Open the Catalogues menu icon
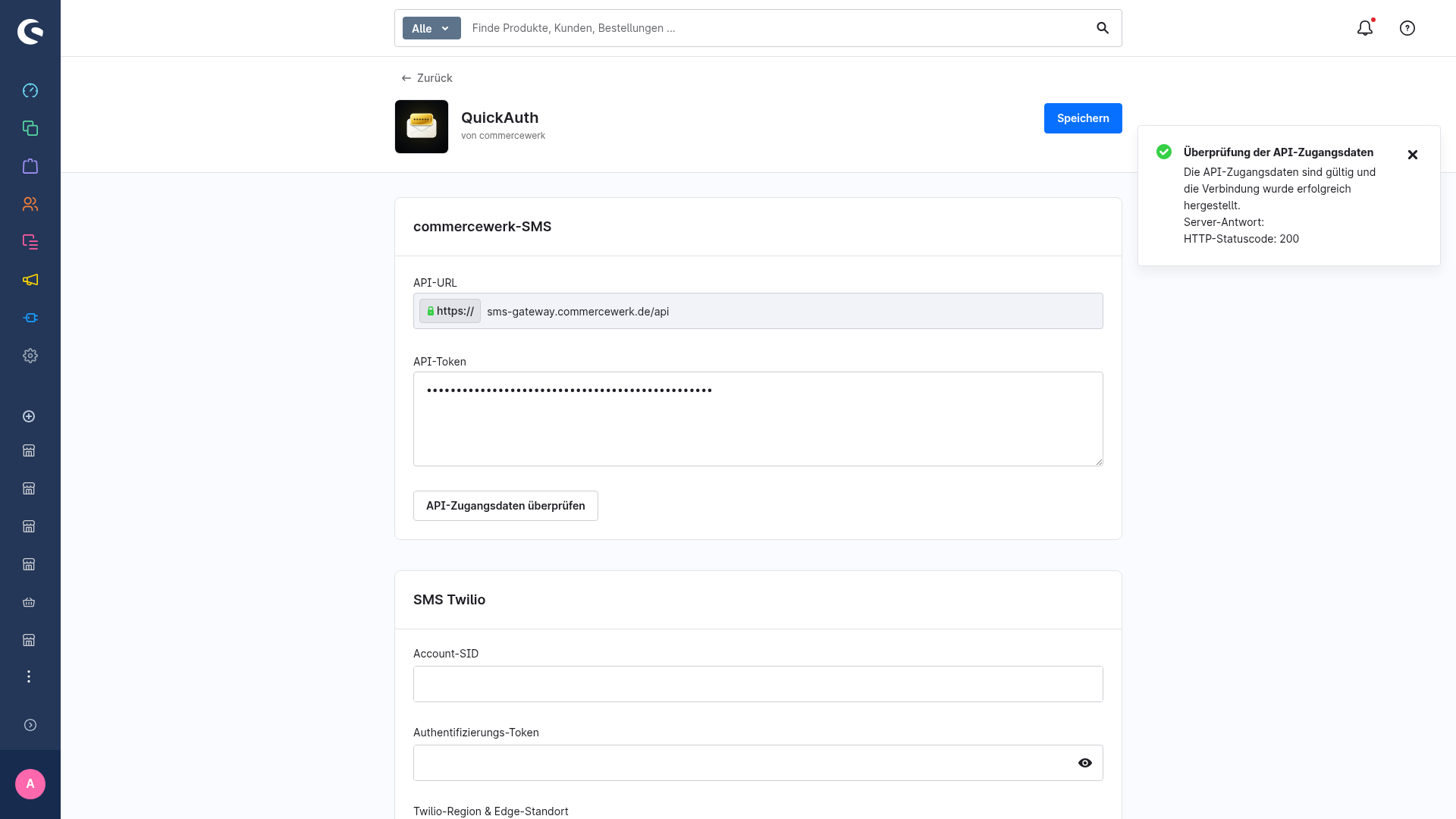The width and height of the screenshot is (1456, 819). pos(30,128)
